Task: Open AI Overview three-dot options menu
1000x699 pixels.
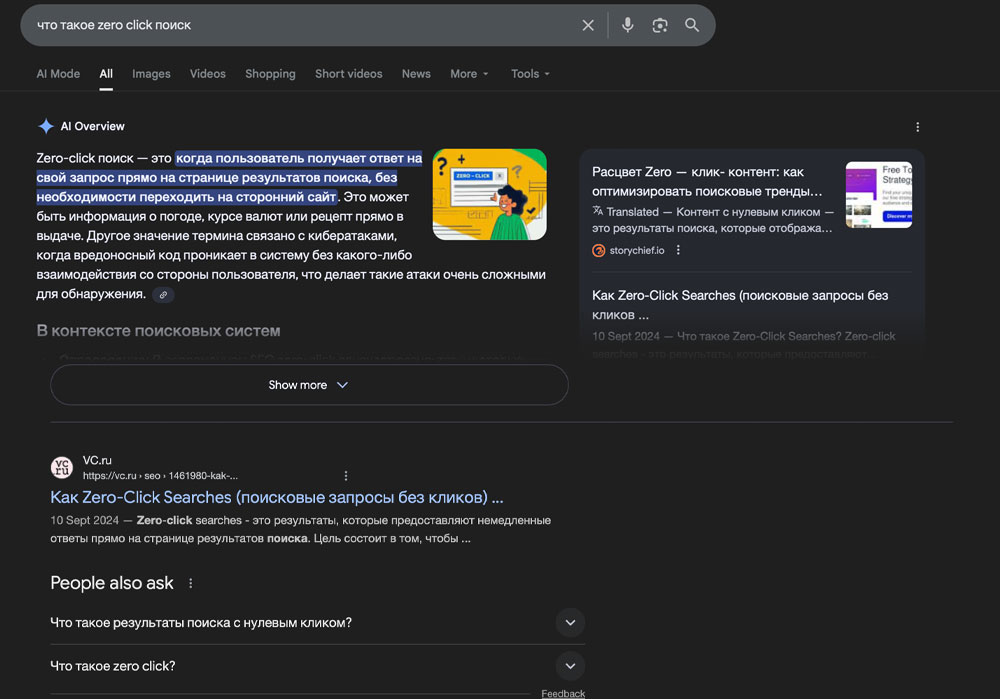Action: tap(917, 127)
